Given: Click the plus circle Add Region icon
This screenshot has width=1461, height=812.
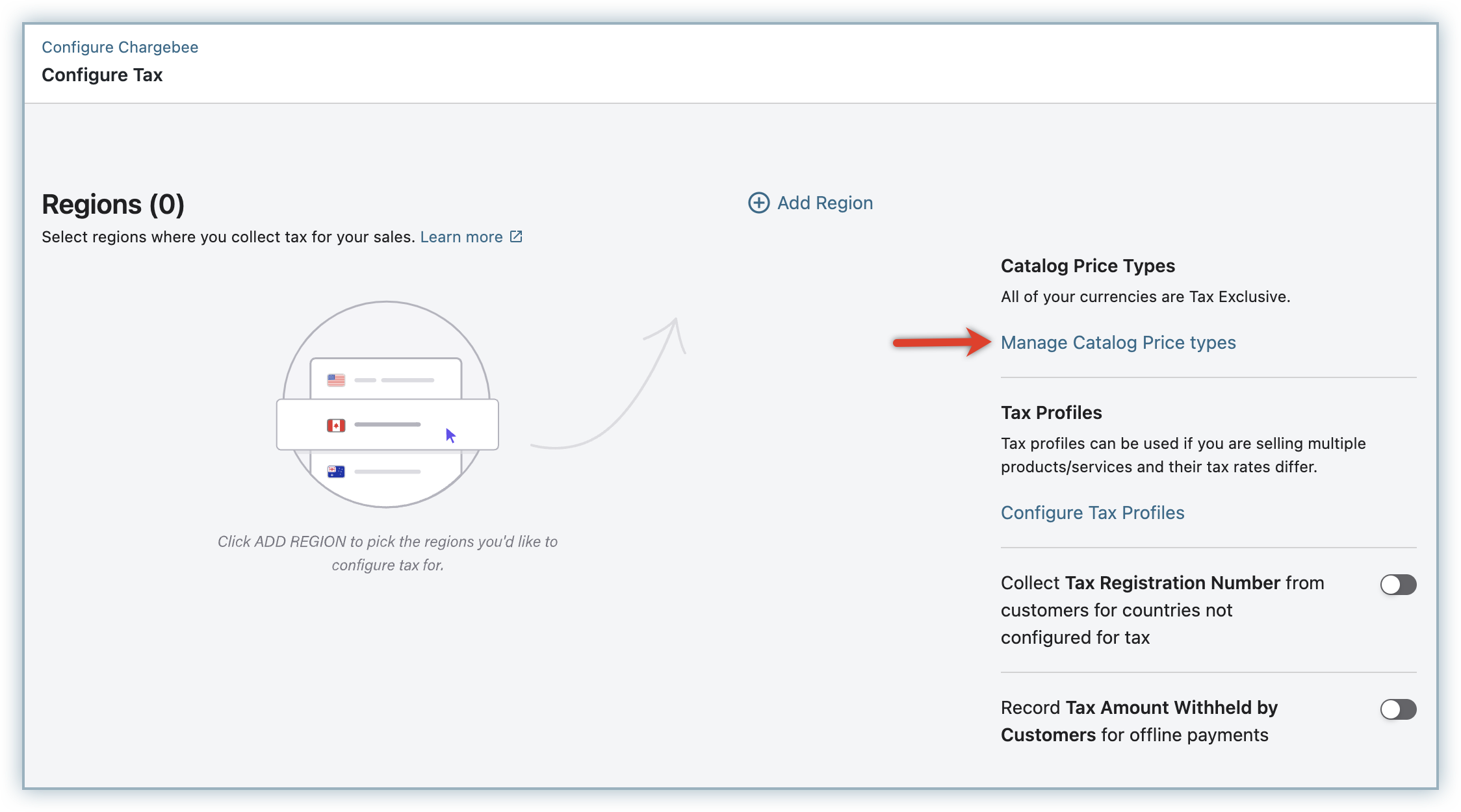Looking at the screenshot, I should point(758,203).
